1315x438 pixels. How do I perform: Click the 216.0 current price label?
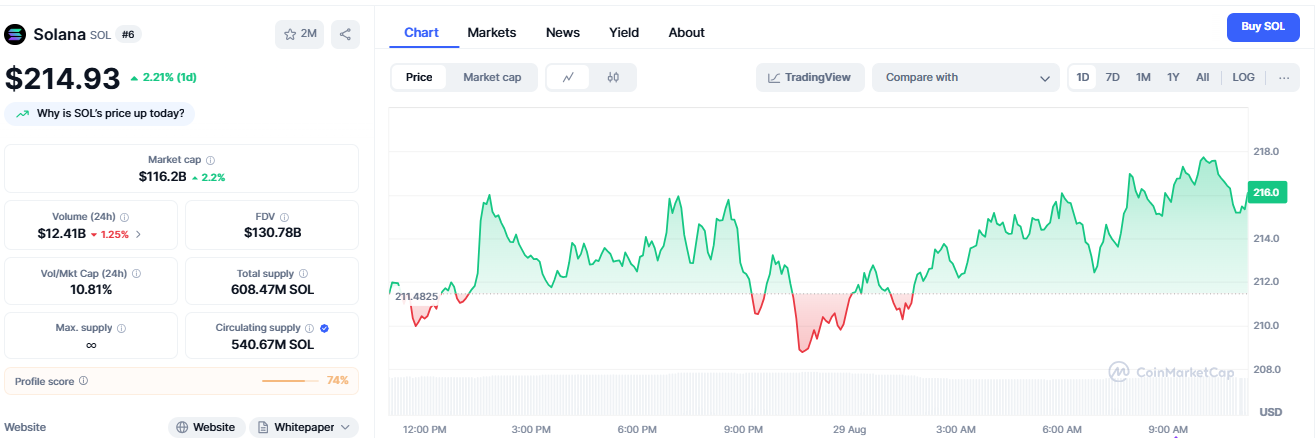click(x=1266, y=193)
